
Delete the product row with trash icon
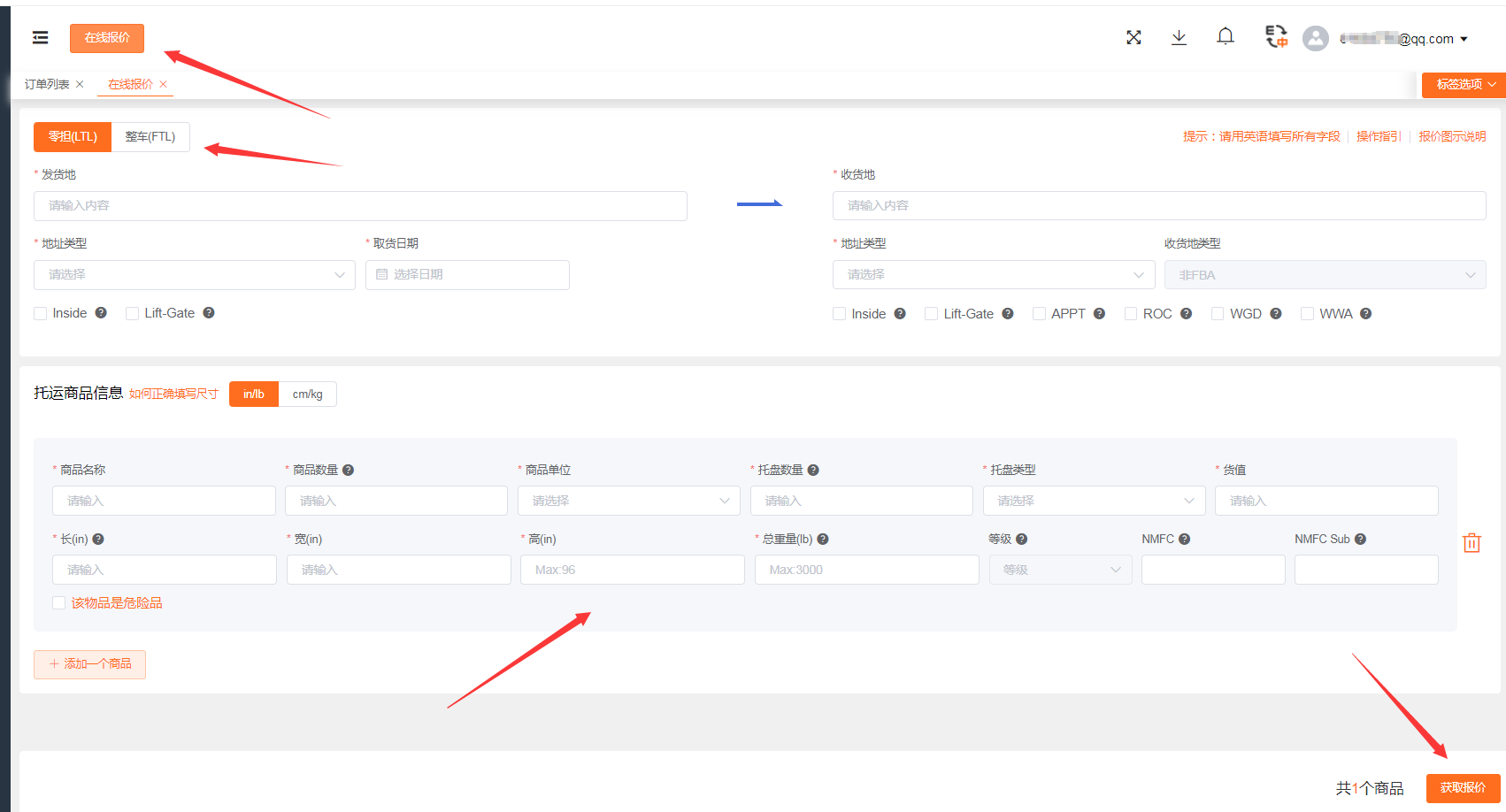tap(1471, 543)
